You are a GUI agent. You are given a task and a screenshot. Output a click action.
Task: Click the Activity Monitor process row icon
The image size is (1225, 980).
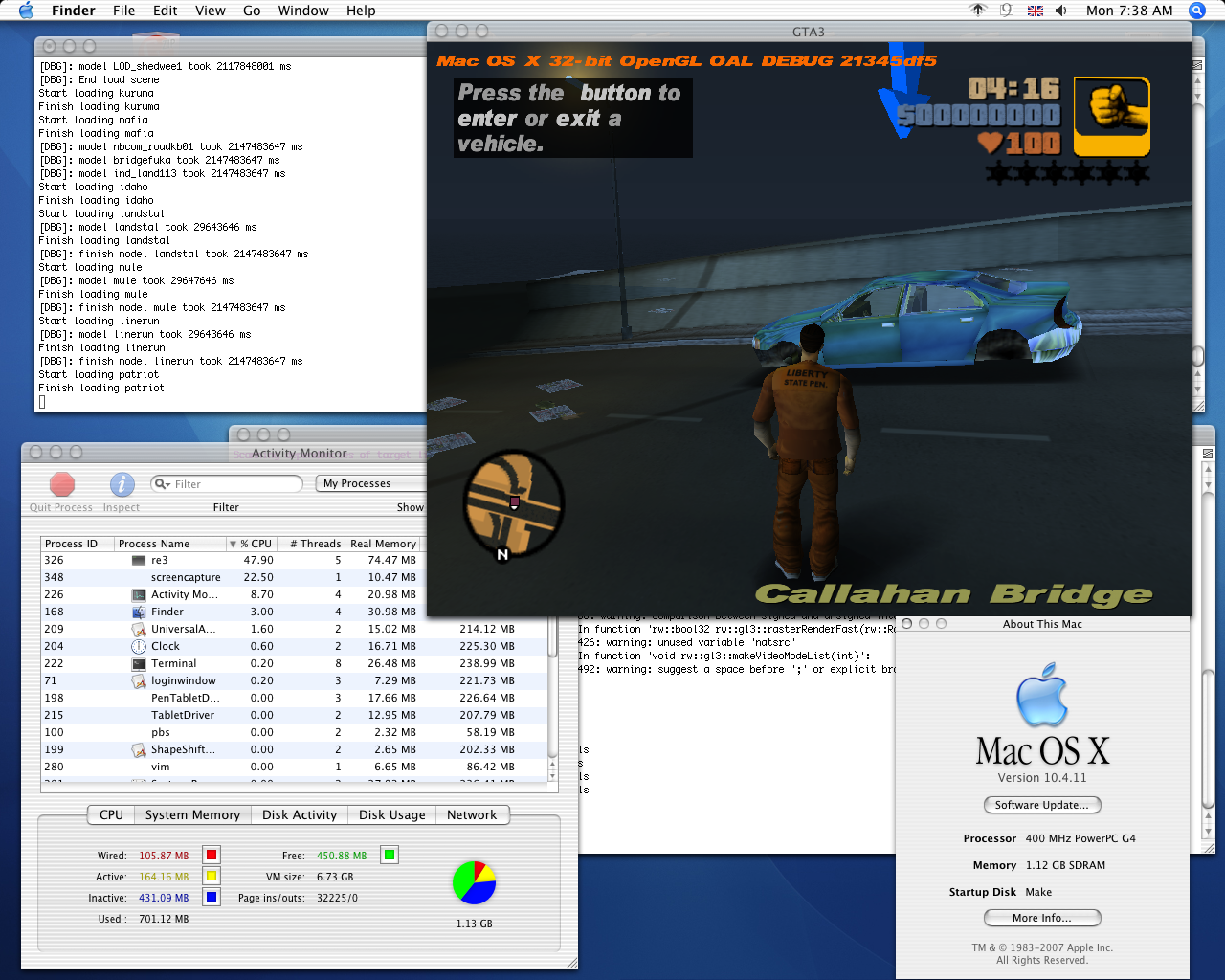139,595
